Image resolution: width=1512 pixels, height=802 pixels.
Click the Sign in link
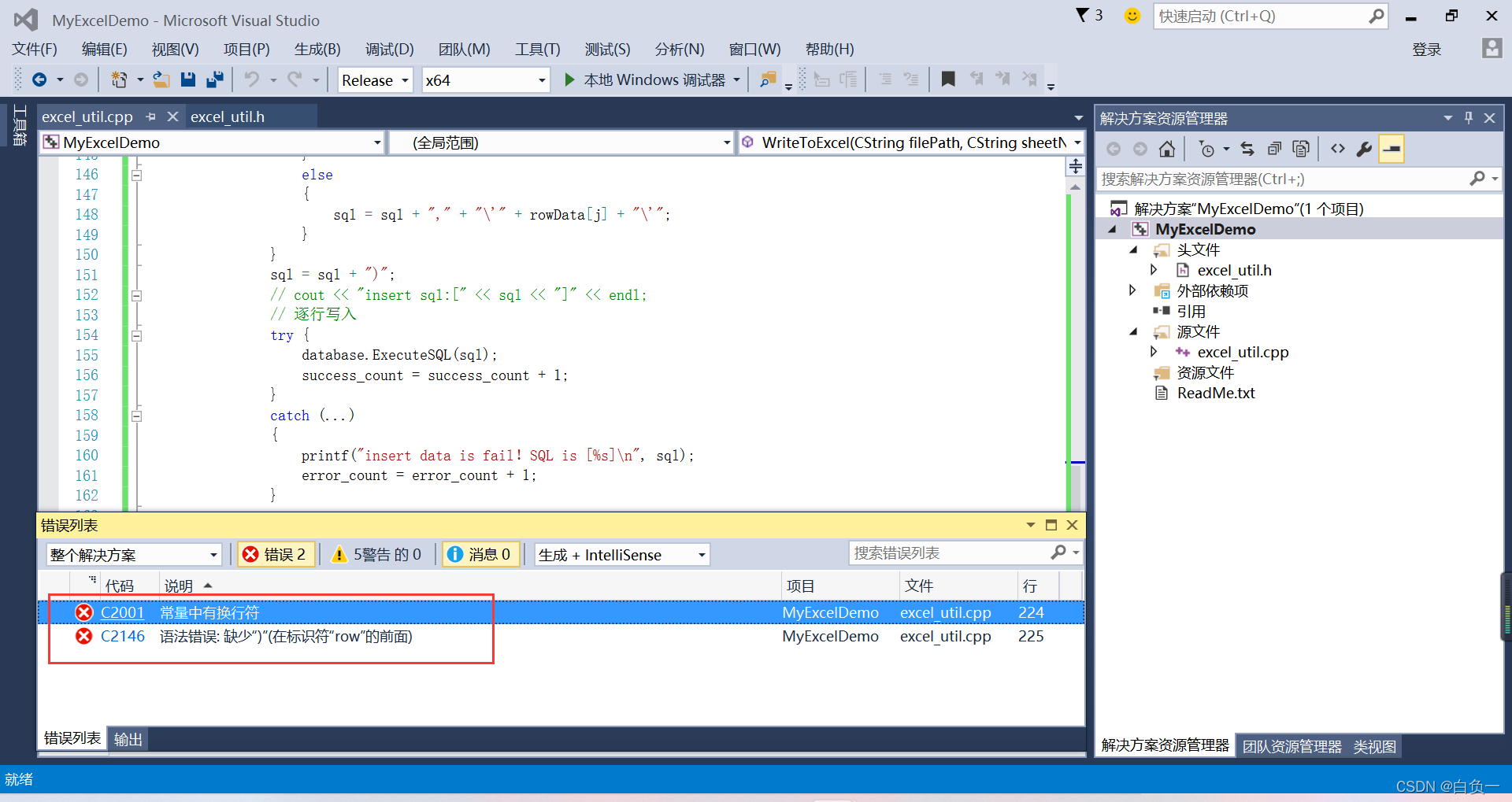coord(1426,50)
